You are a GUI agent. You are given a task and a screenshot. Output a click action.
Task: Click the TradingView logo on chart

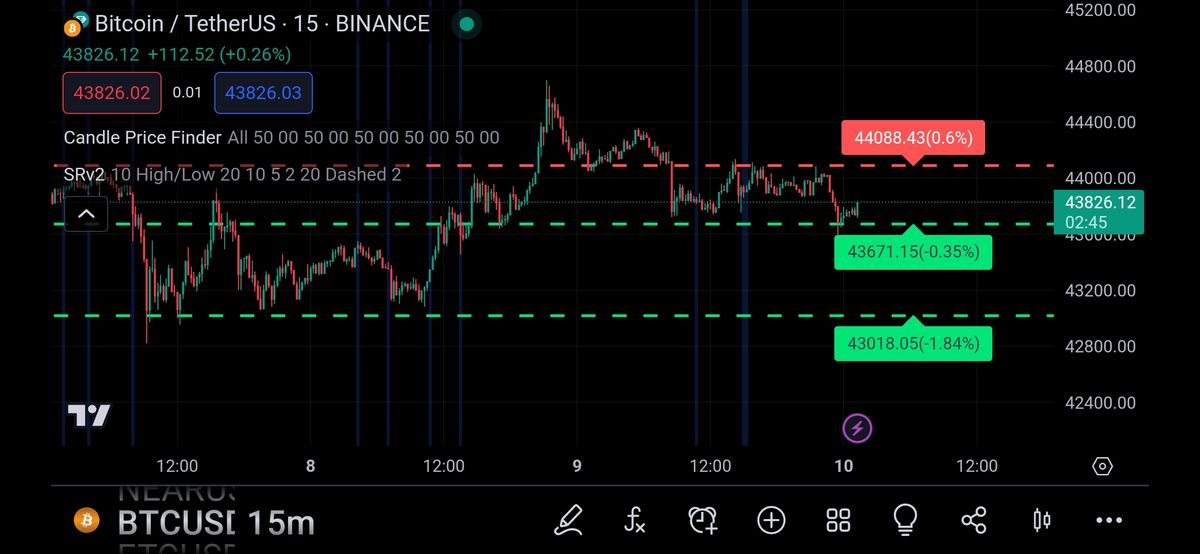pyautogui.click(x=89, y=416)
